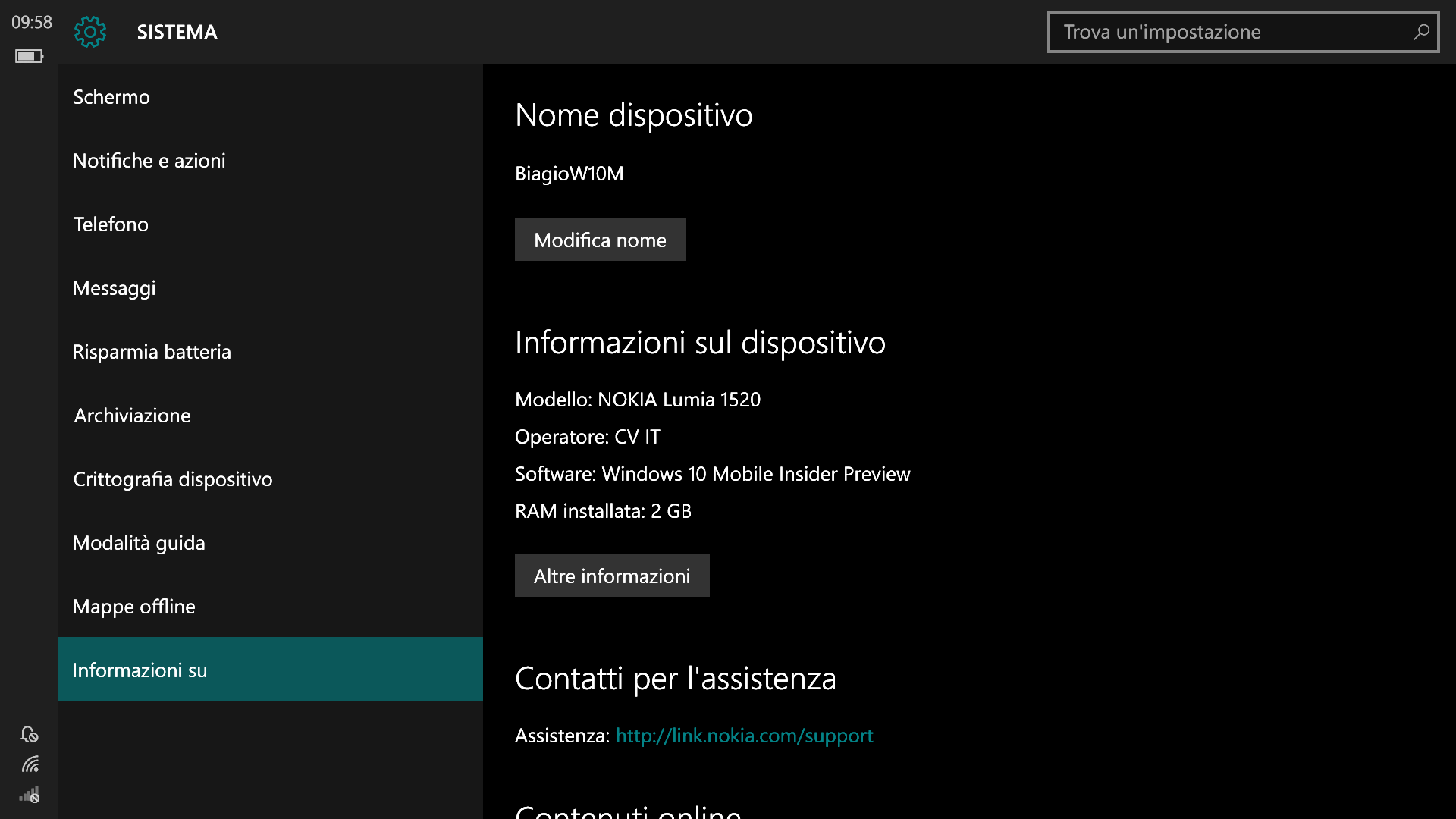
Task: Click the Informazioni sul dispositivo heading
Action: tap(700, 343)
